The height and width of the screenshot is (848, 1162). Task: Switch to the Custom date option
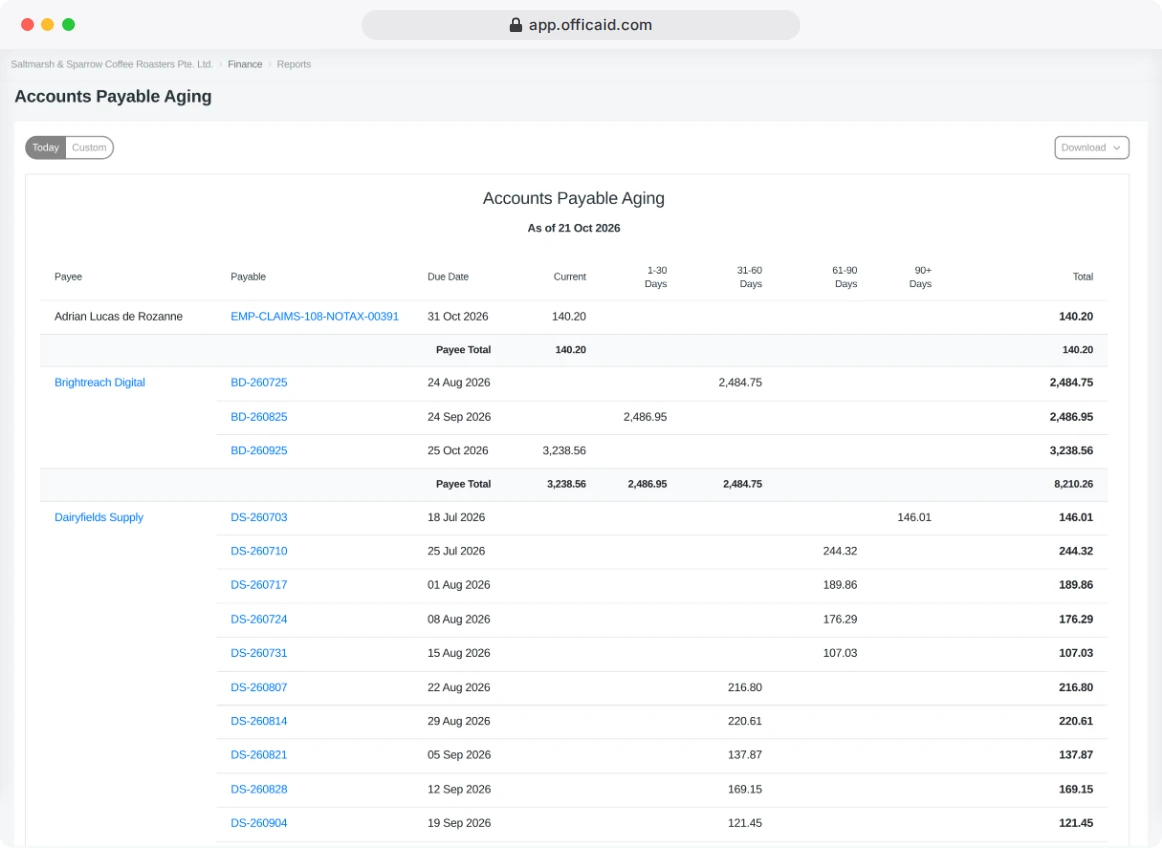point(90,148)
